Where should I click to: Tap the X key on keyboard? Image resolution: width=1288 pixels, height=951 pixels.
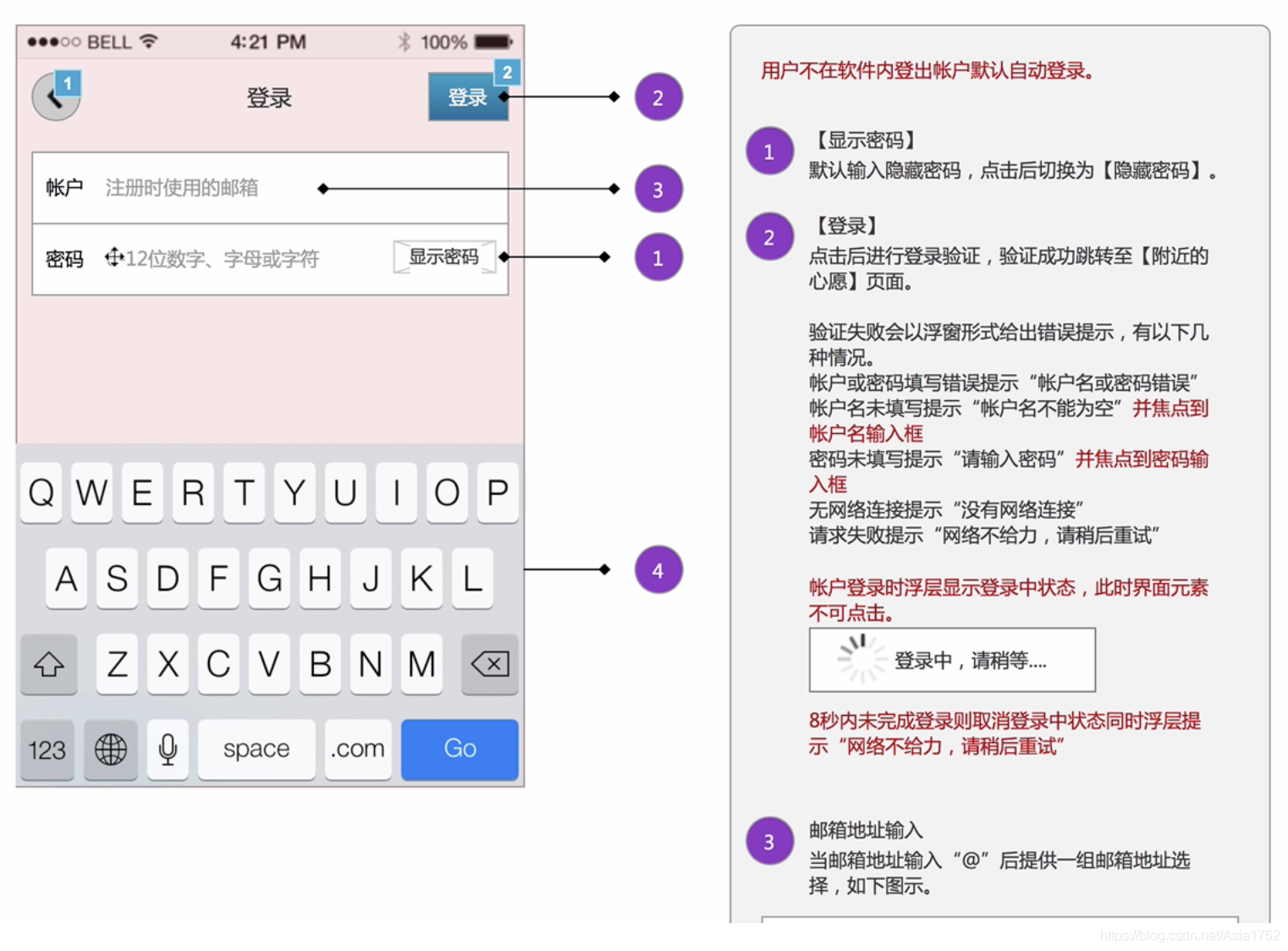coord(168,664)
